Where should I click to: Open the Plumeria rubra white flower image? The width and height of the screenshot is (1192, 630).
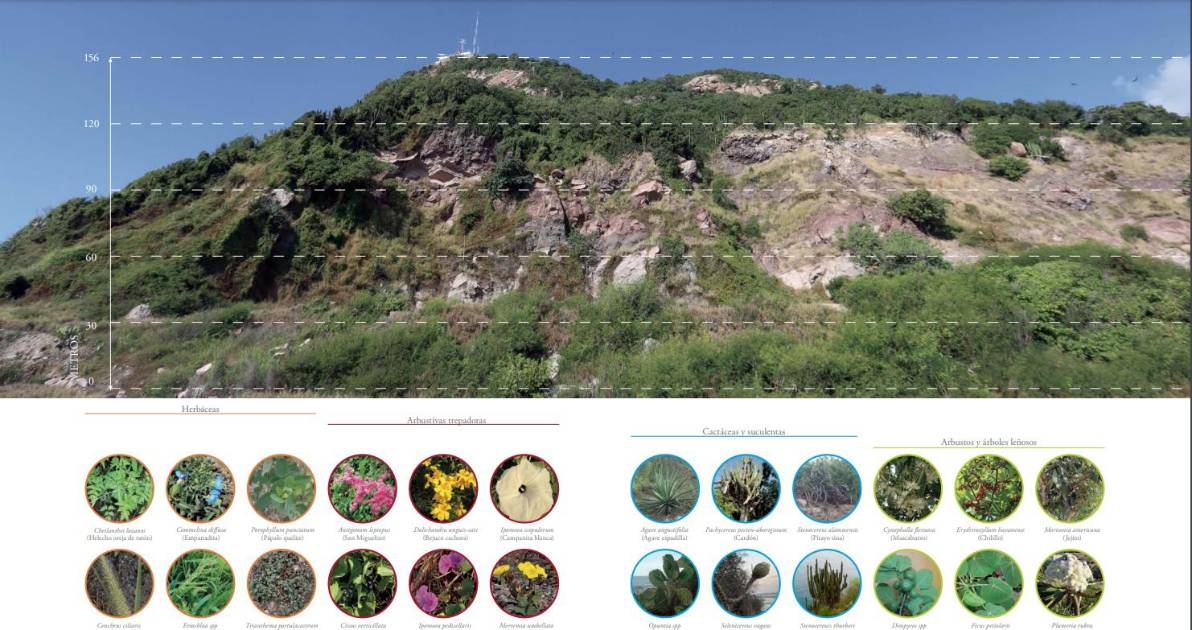click(x=1069, y=583)
